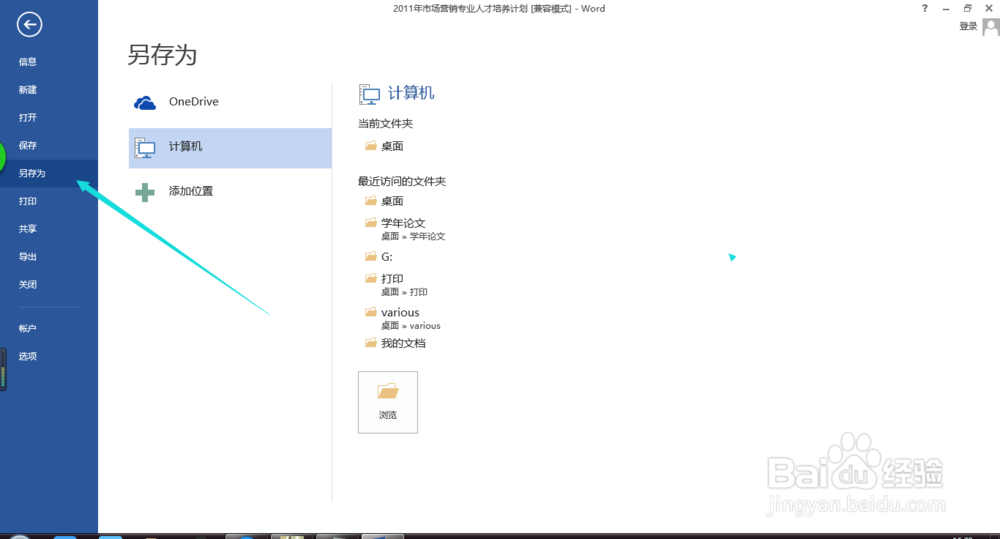1000x539 pixels.
Task: Open 桌面 under 最近访问的文件夹
Action: (x=392, y=201)
